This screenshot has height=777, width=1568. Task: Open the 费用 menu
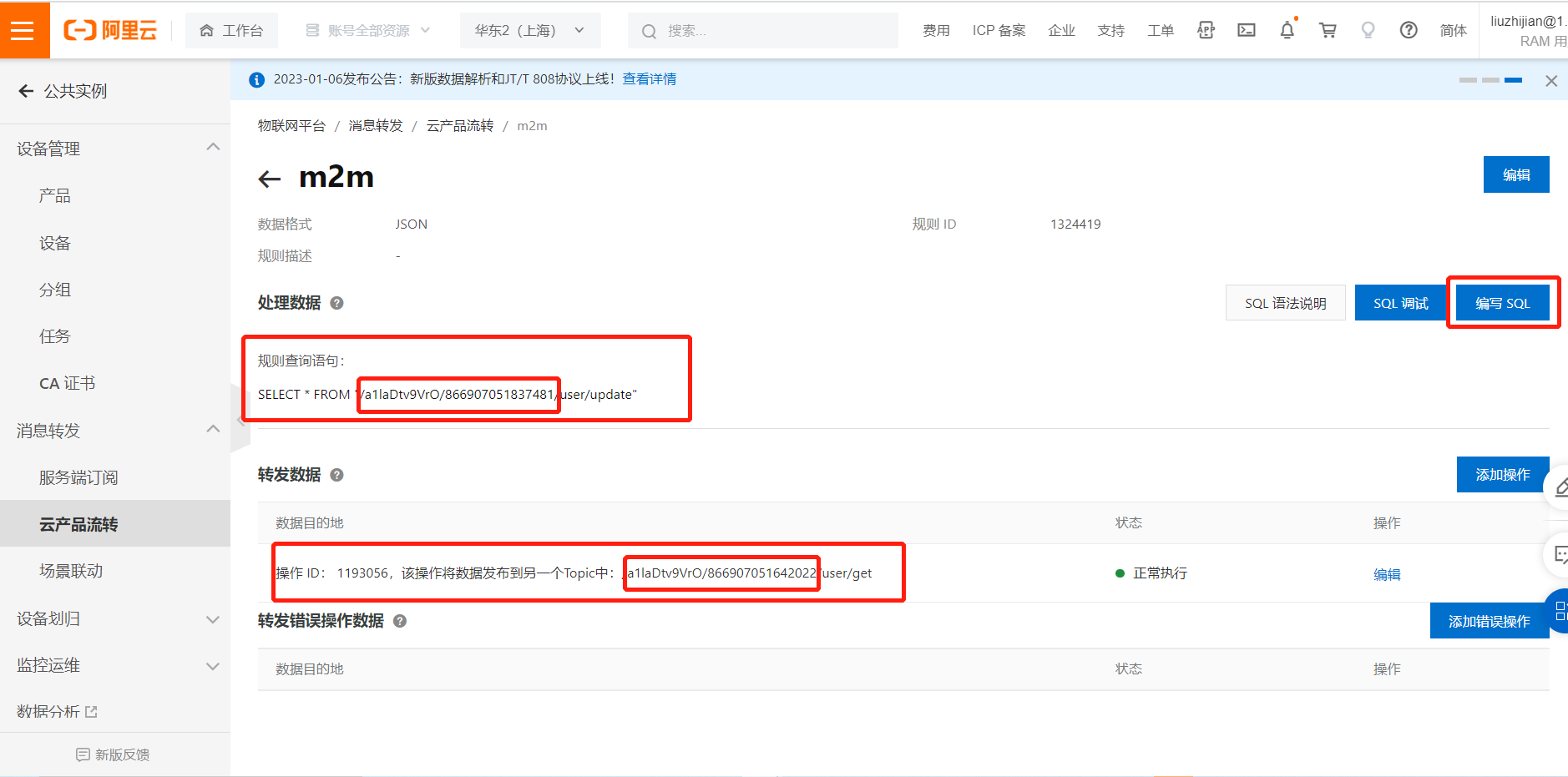click(936, 31)
